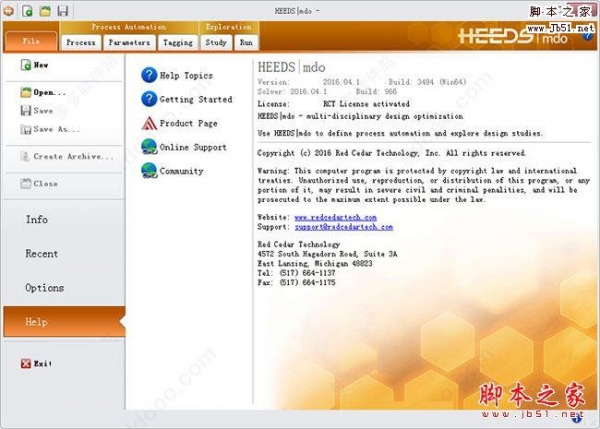Choose Create Archive... from File menu

click(73, 156)
